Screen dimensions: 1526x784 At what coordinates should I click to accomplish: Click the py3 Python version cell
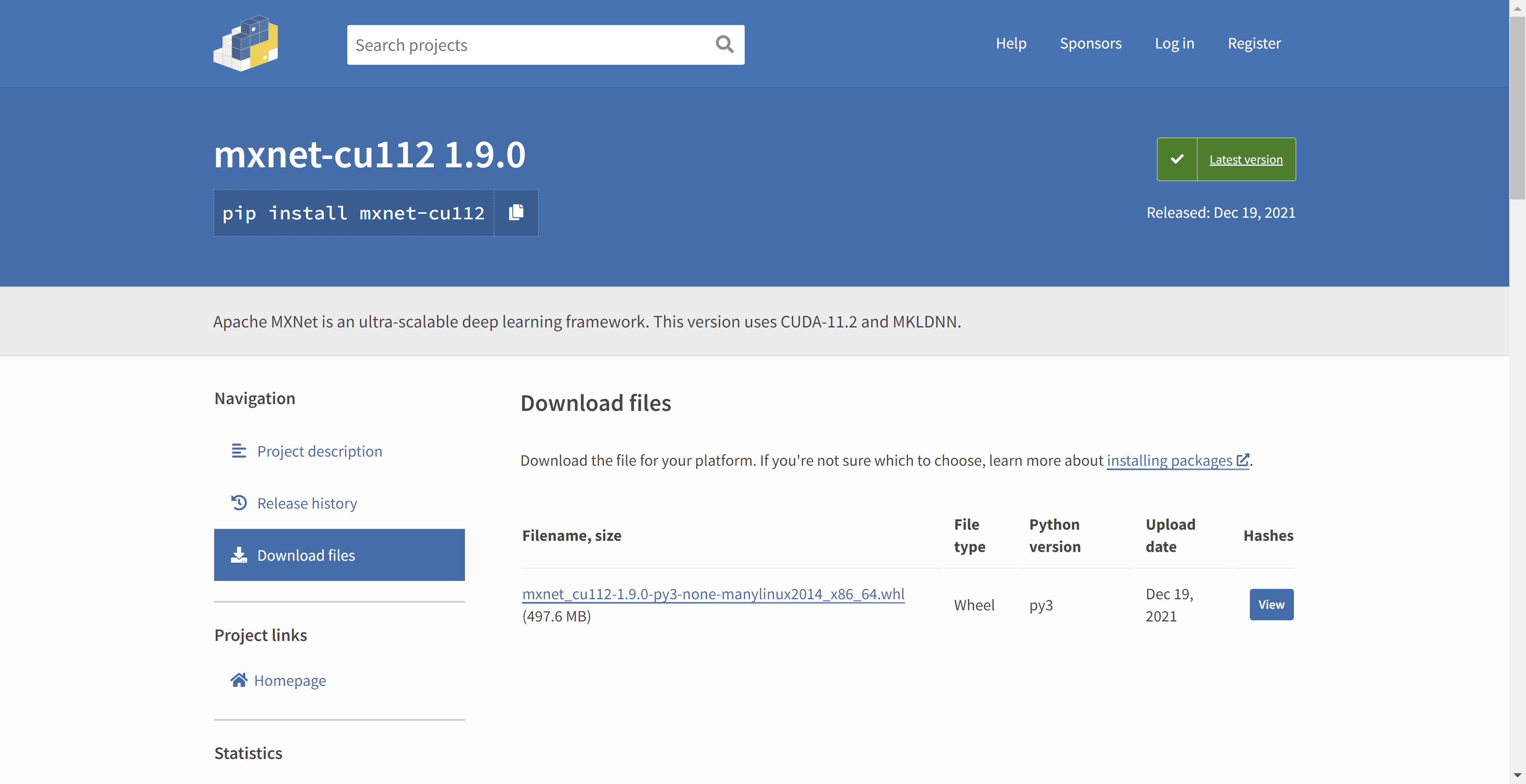1041,605
